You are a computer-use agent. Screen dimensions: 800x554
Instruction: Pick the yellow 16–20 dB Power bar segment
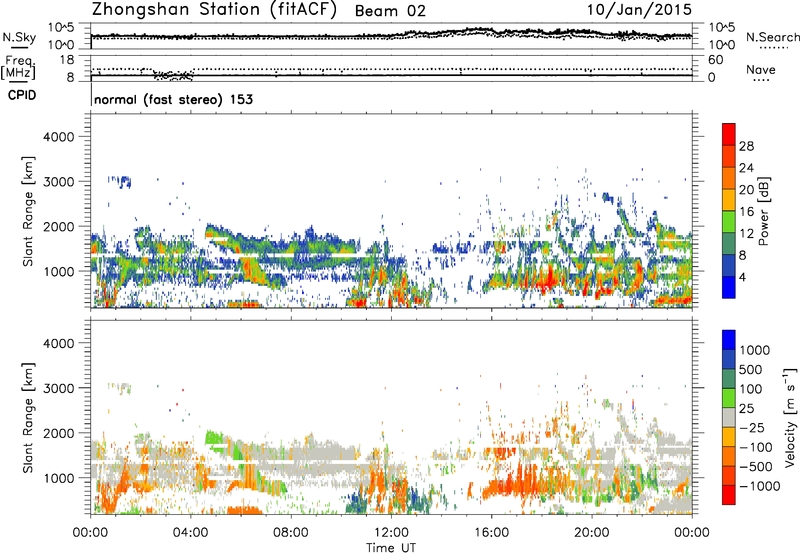click(x=729, y=200)
